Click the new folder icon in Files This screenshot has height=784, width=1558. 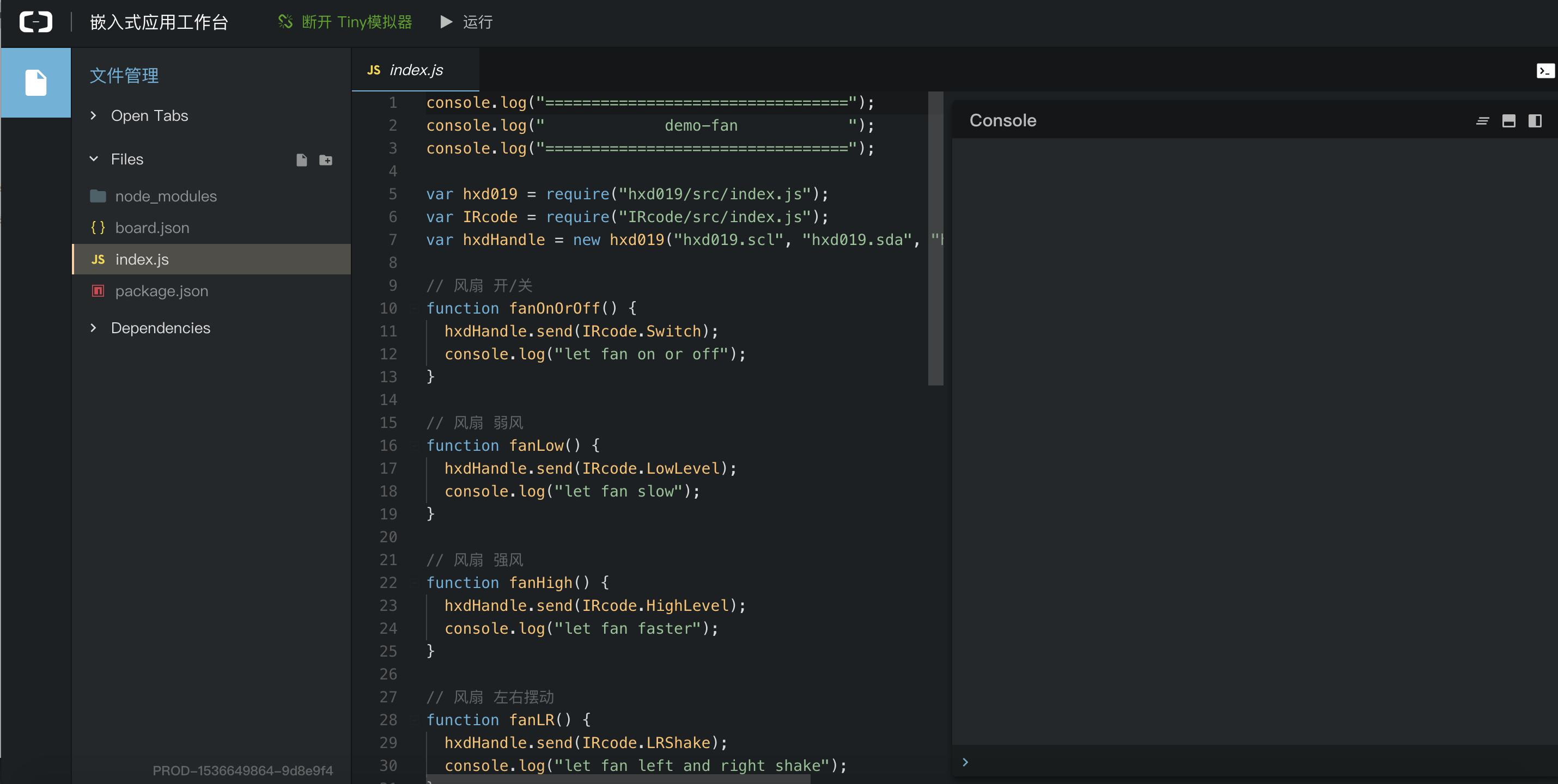325,160
